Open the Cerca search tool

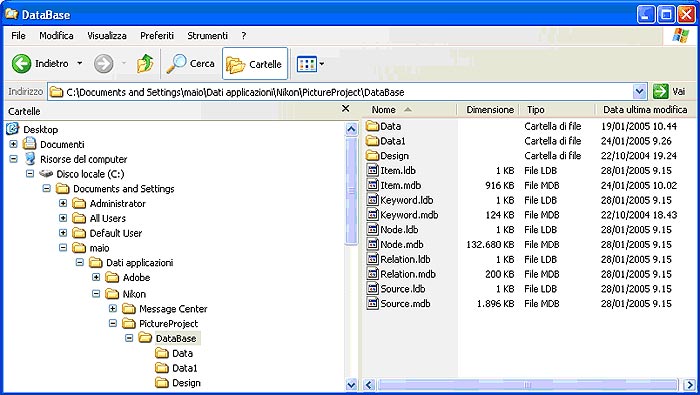[191, 64]
